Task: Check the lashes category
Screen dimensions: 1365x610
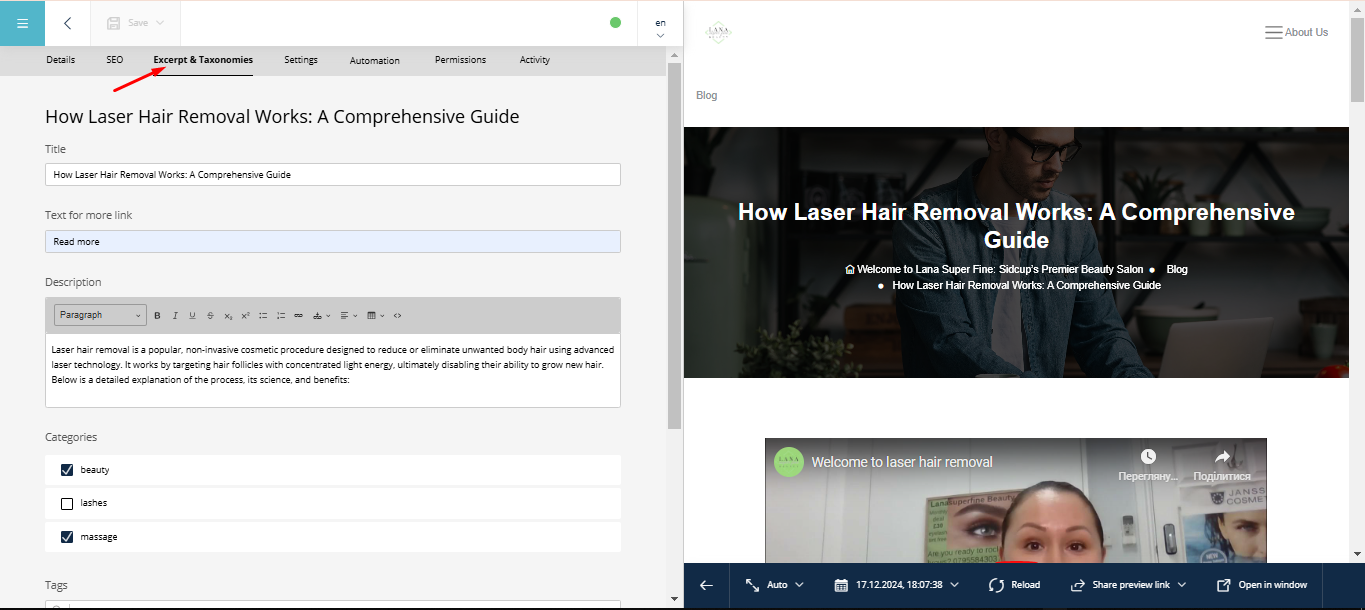Action: 67,504
